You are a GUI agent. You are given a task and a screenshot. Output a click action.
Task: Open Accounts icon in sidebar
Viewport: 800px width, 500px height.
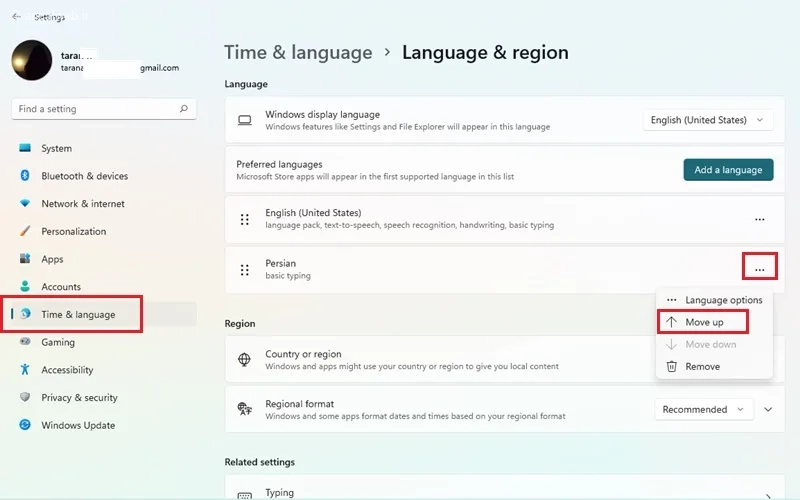click(x=24, y=286)
